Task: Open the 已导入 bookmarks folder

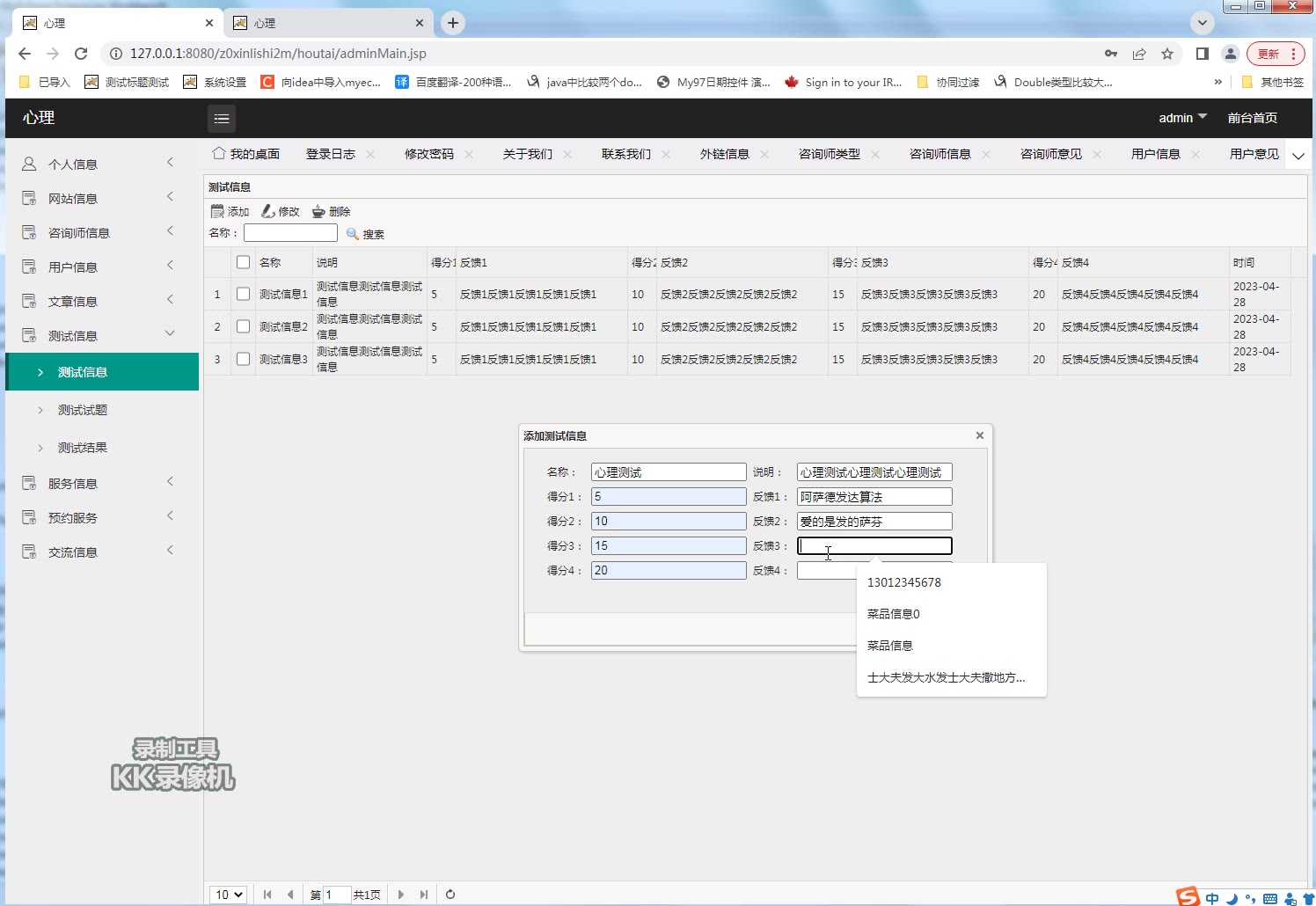Action: pos(44,82)
